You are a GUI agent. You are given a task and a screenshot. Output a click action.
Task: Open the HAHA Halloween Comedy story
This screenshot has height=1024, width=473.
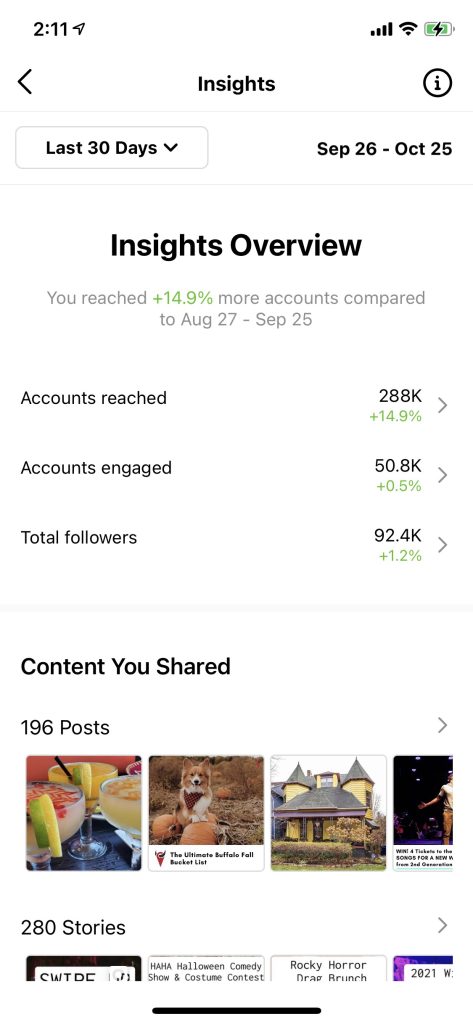tap(206, 968)
